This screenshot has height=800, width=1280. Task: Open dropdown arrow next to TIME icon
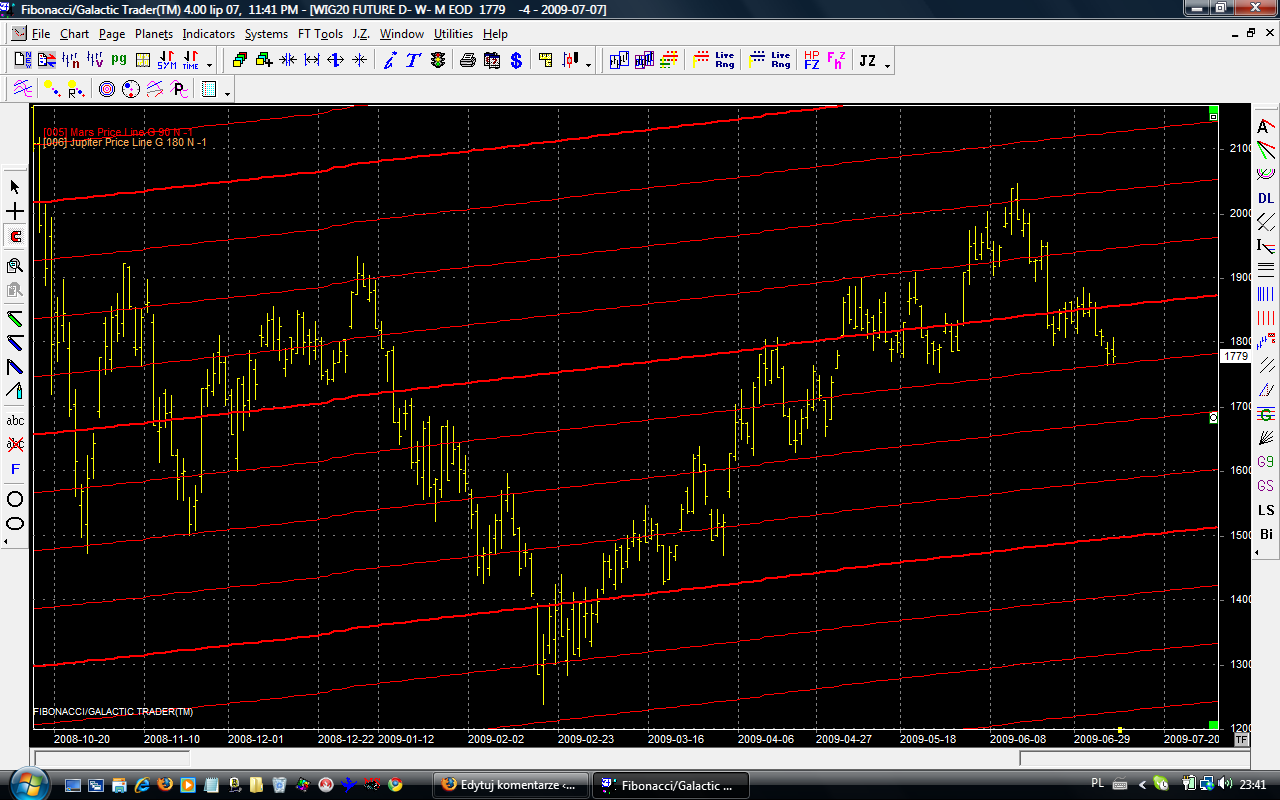pos(210,65)
